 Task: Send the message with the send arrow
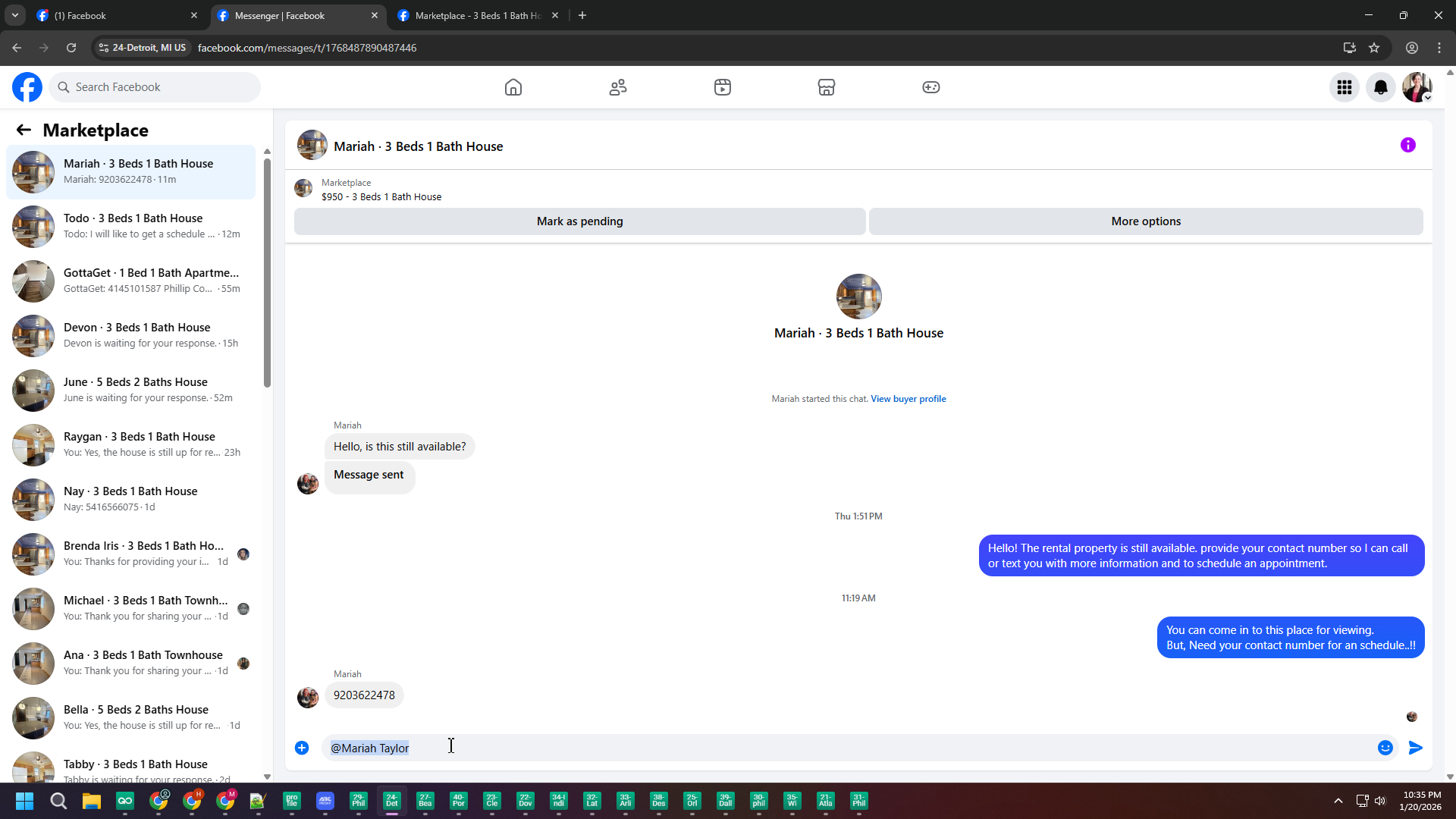(1416, 748)
